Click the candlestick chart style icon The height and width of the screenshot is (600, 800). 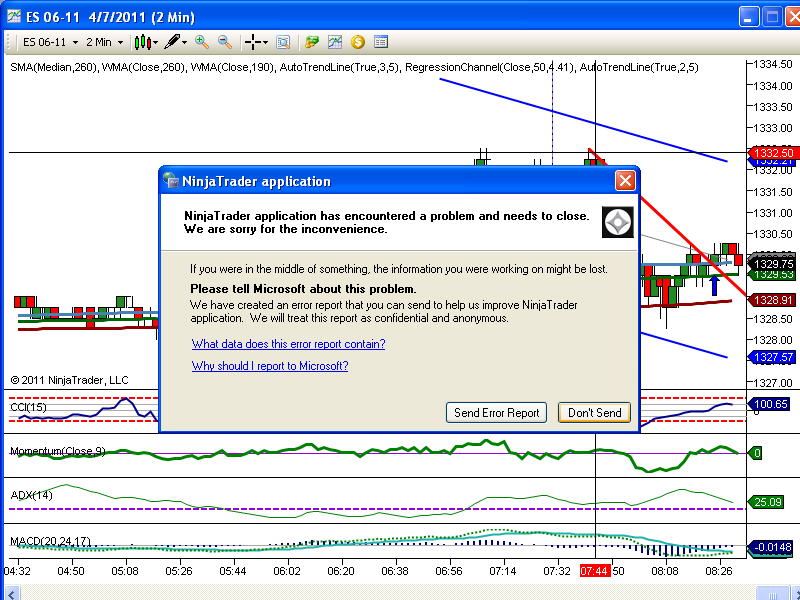(x=142, y=42)
